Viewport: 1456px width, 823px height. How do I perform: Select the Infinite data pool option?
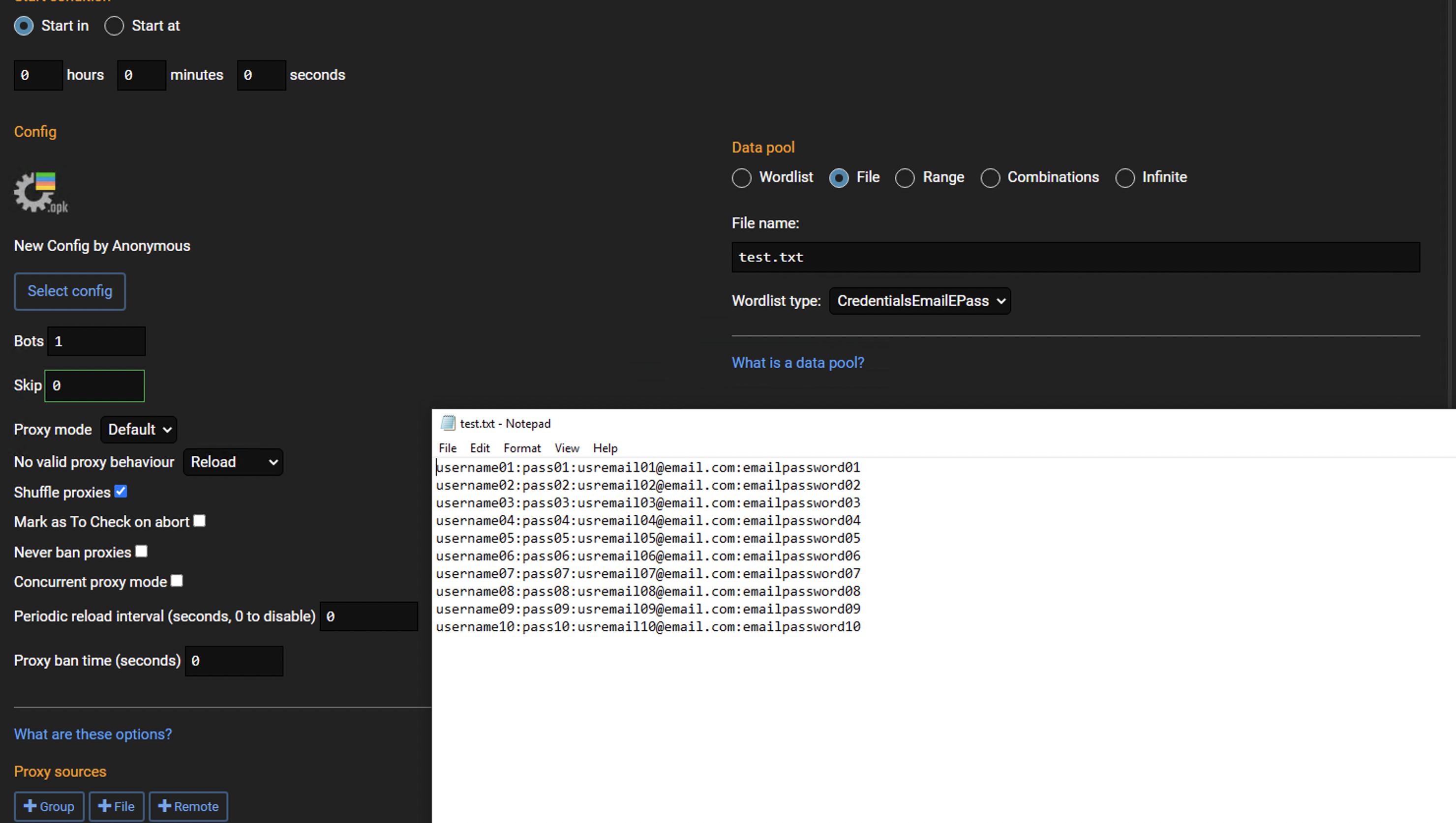[1125, 177]
